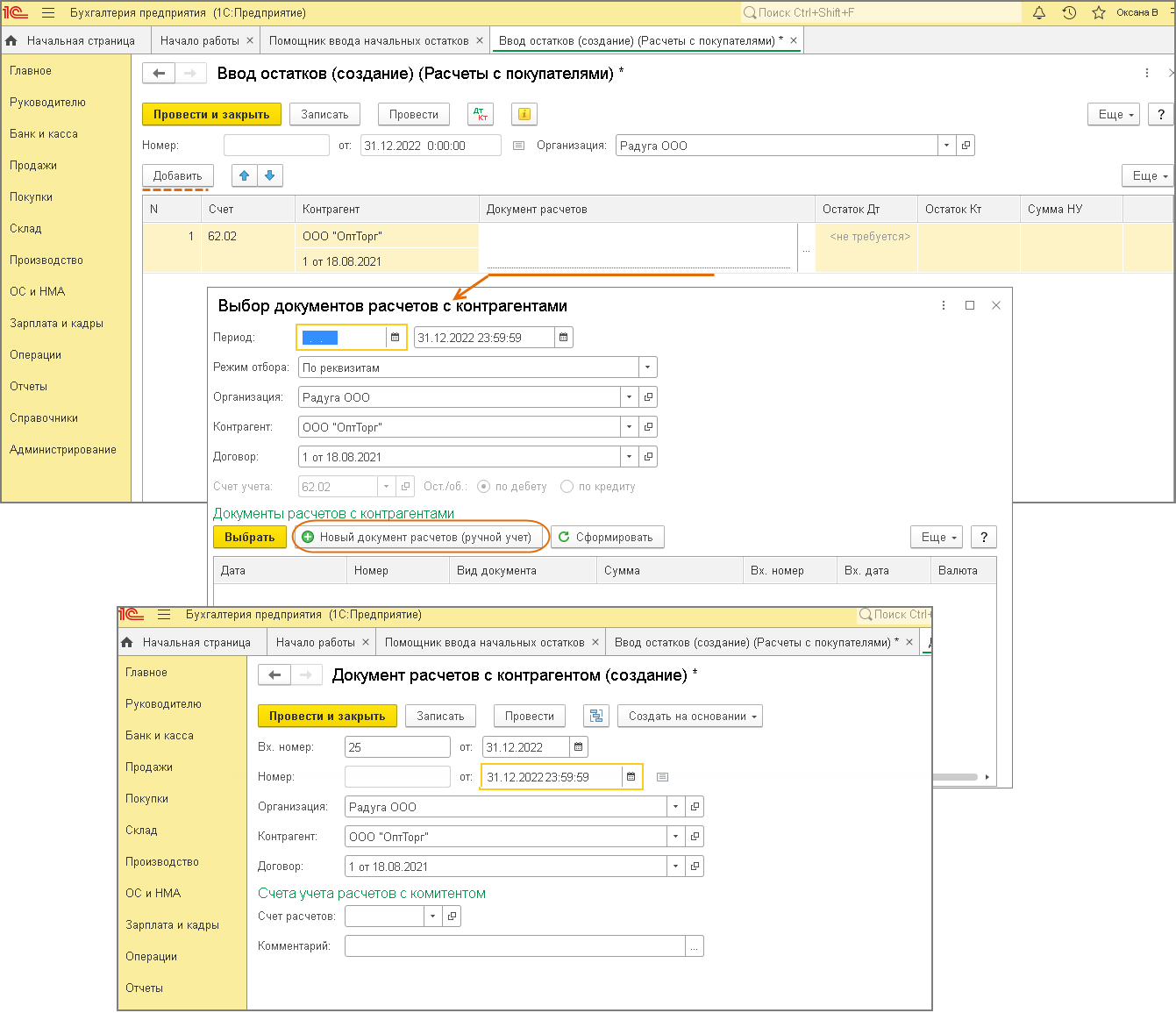
Task: Go back arrow in Ввод остатков form
Action: (159, 74)
